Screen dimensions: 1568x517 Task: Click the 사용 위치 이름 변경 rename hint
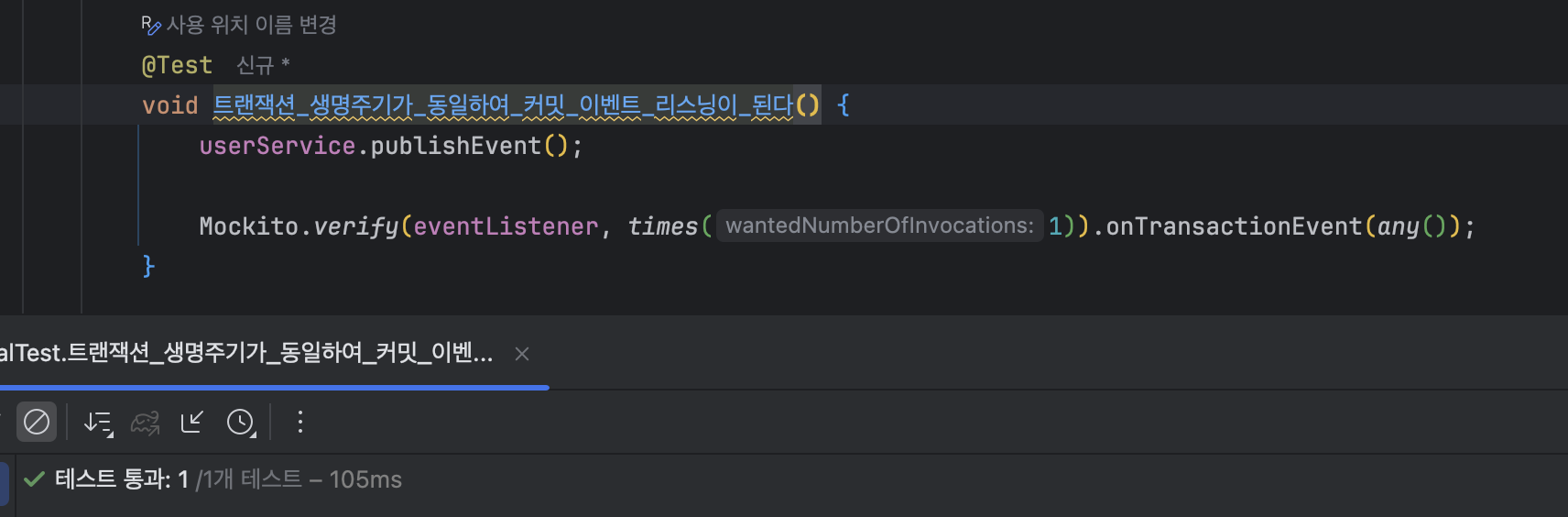pyautogui.click(x=239, y=25)
